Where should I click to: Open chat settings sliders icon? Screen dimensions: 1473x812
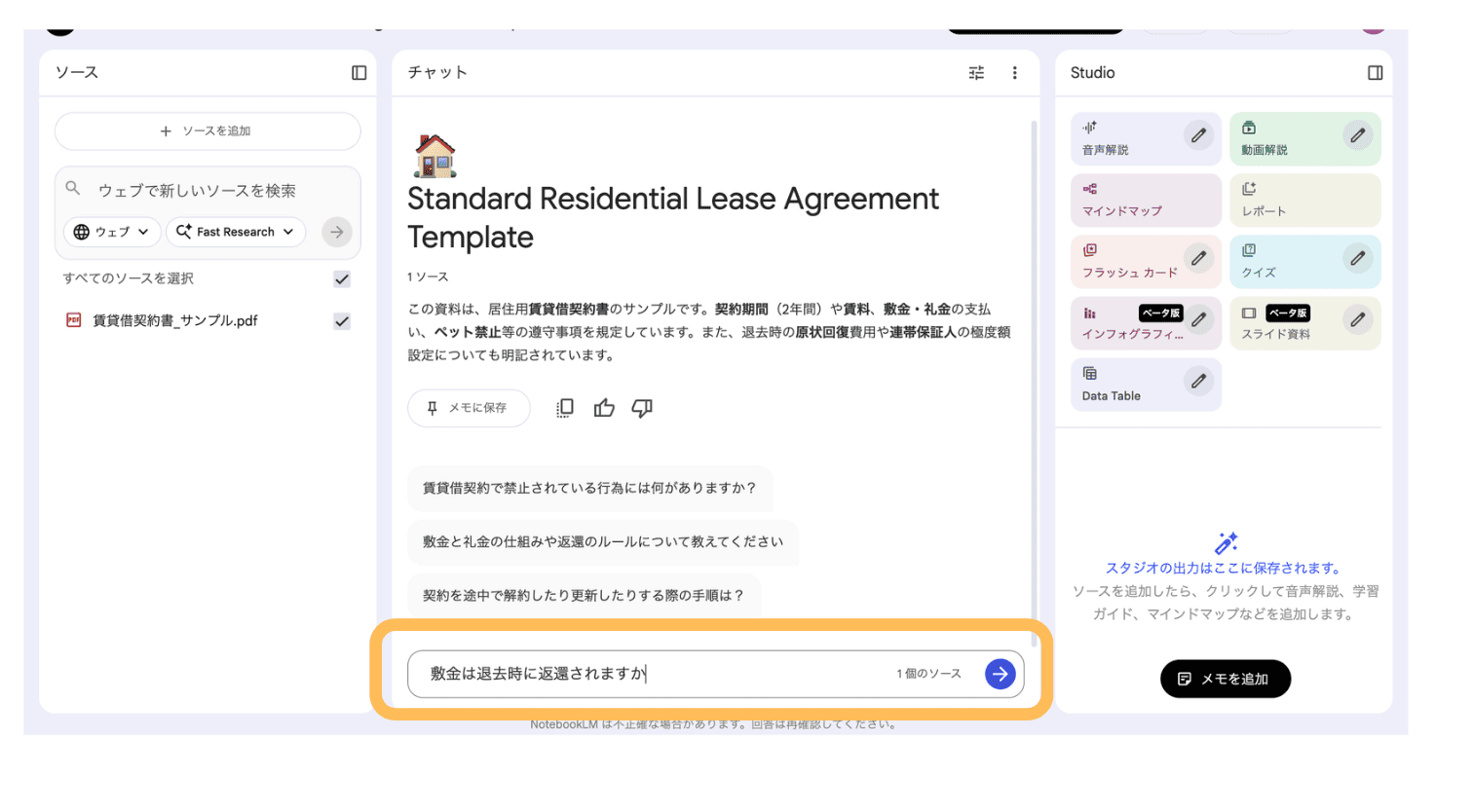click(x=976, y=73)
